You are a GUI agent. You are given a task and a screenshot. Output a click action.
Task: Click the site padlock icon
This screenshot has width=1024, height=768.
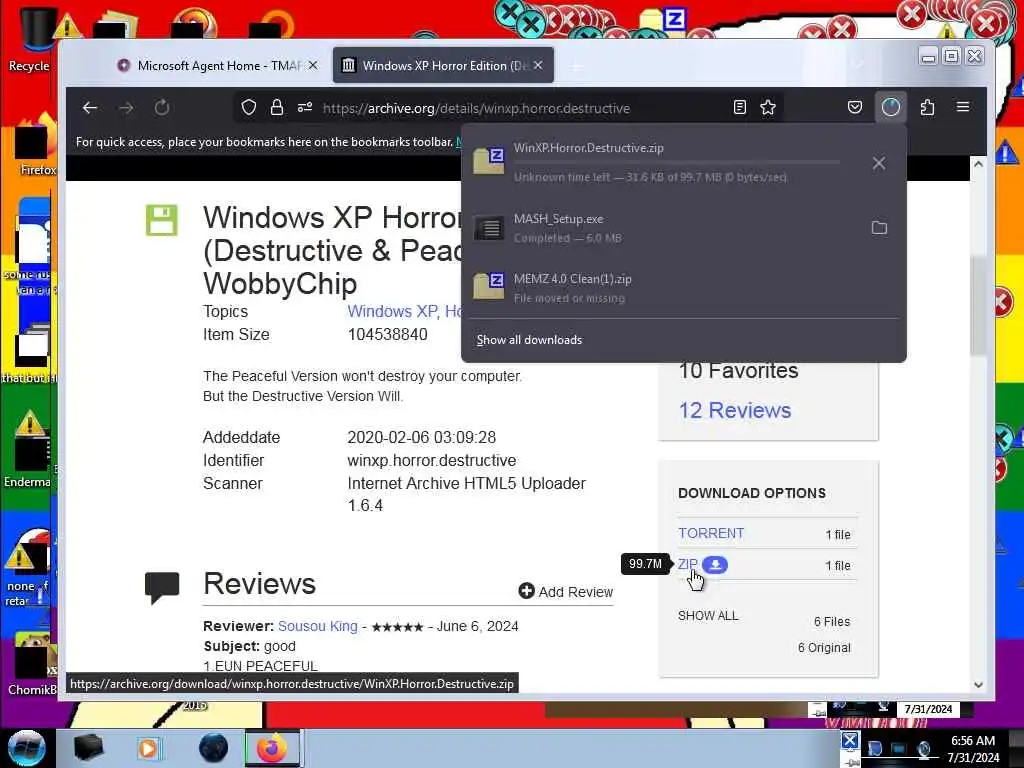[x=277, y=107]
